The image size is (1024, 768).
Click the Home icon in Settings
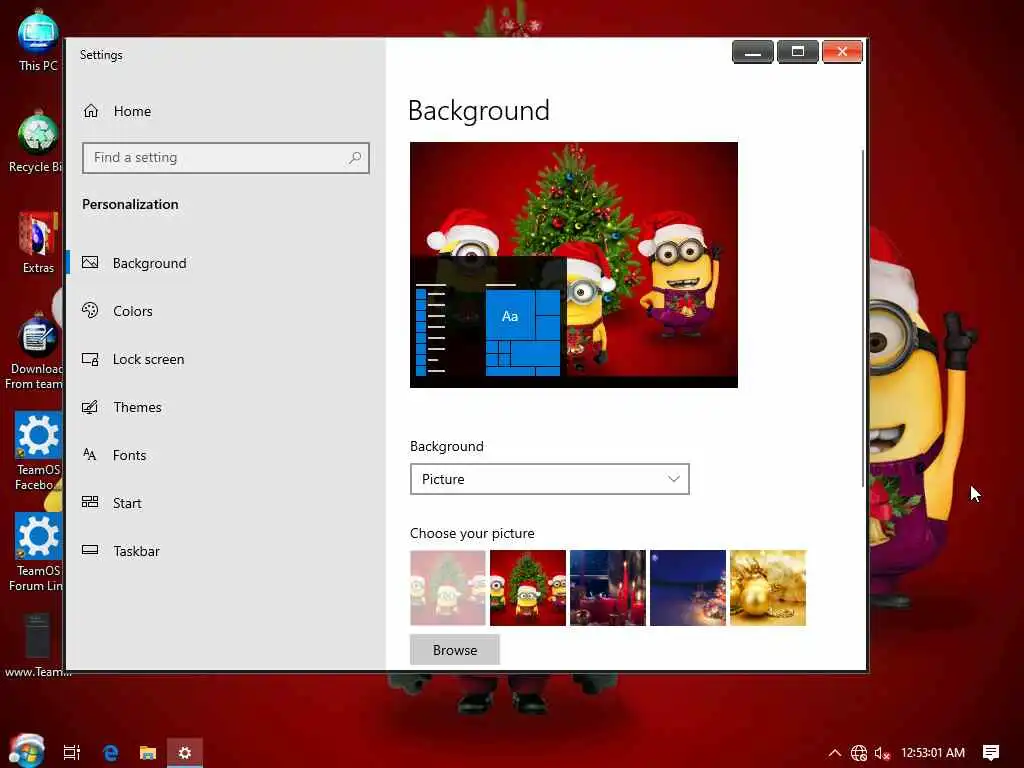[91, 111]
